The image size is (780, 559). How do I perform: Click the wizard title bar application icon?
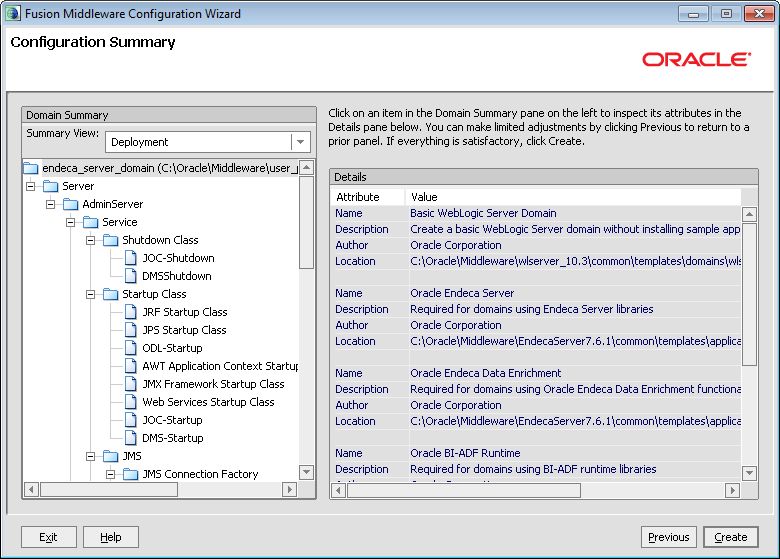12,13
